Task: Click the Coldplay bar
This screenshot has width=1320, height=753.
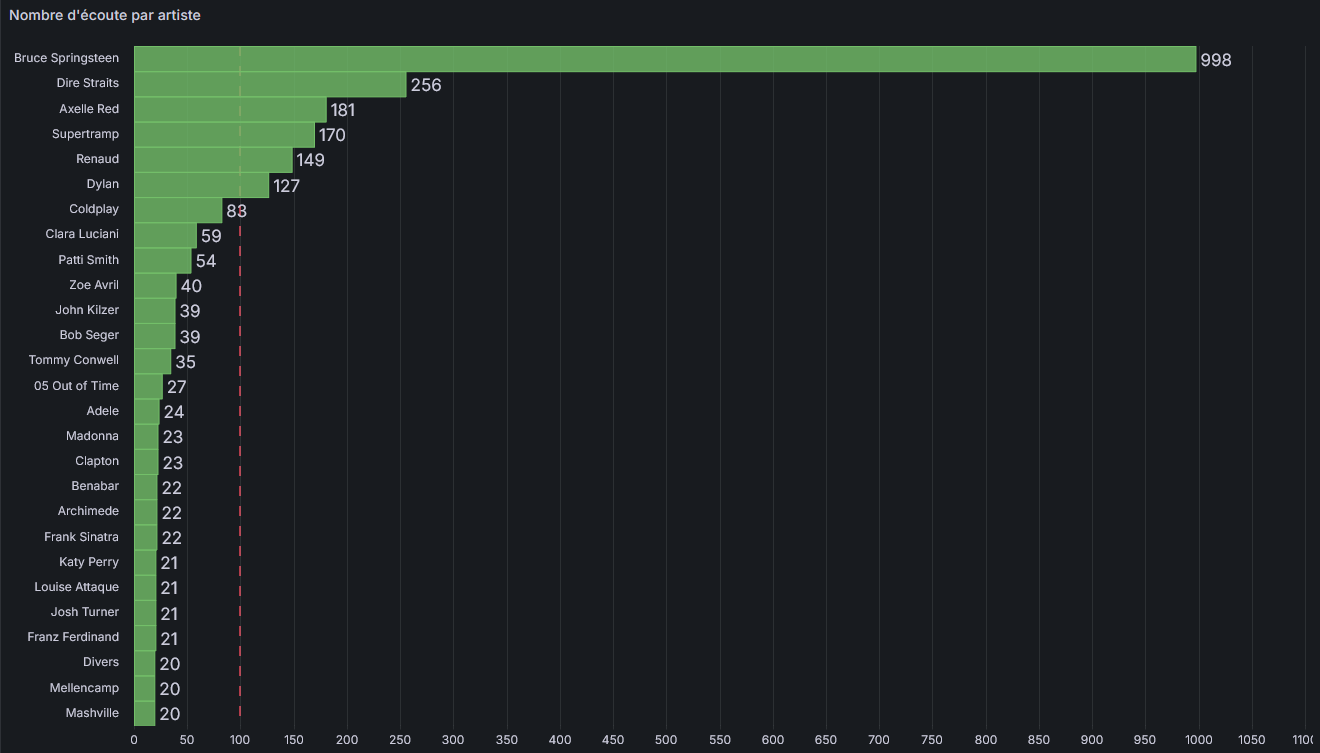Action: click(178, 210)
